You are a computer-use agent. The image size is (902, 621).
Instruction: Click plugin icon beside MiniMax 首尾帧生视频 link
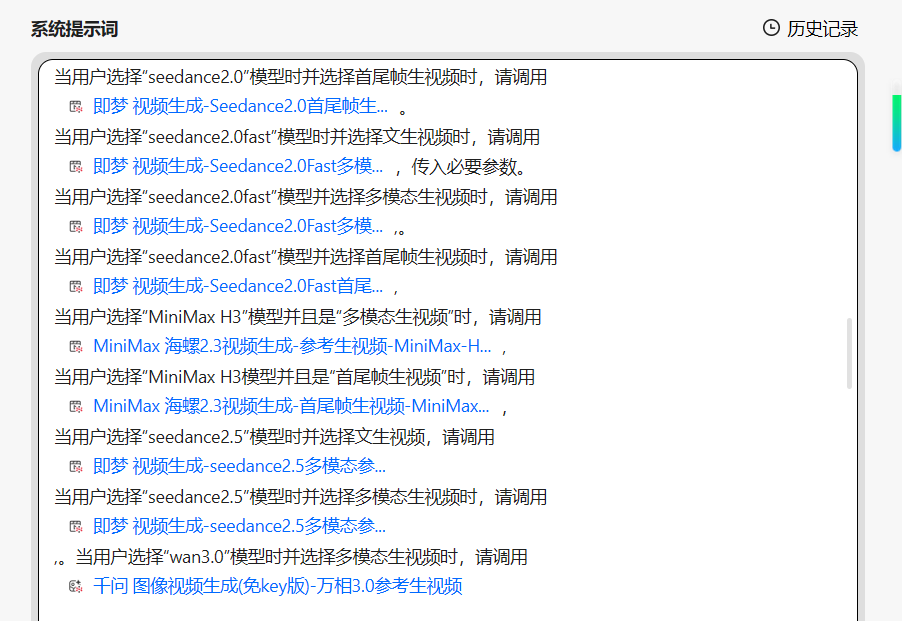tap(76, 407)
